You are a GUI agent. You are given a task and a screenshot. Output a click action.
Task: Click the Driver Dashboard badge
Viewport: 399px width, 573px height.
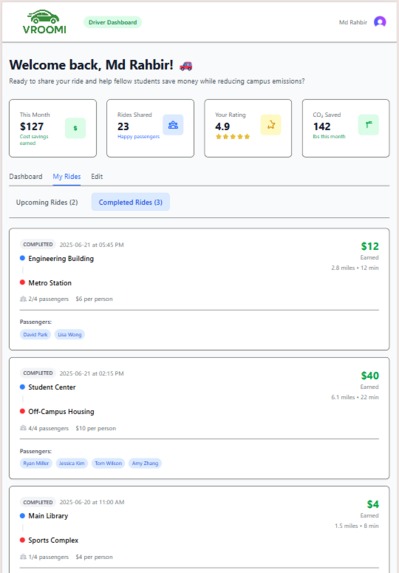(113, 22)
